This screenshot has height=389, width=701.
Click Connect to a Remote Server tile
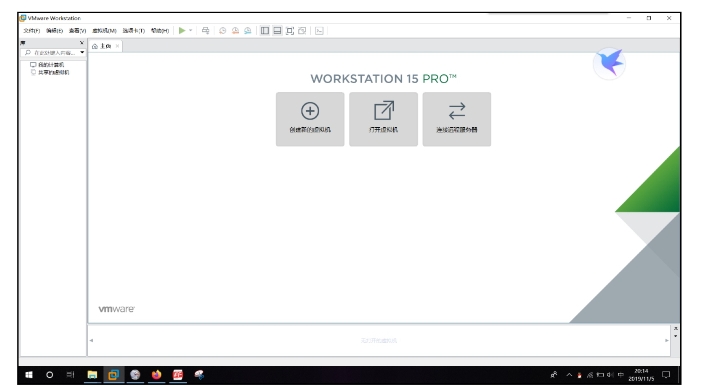(456, 119)
